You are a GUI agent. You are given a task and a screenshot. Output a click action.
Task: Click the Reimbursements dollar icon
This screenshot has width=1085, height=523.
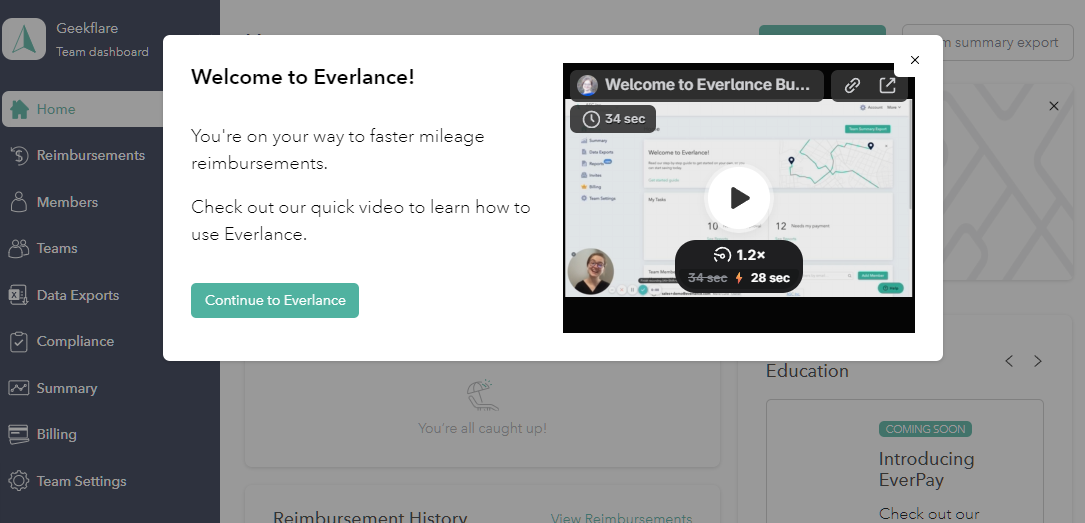(x=19, y=156)
